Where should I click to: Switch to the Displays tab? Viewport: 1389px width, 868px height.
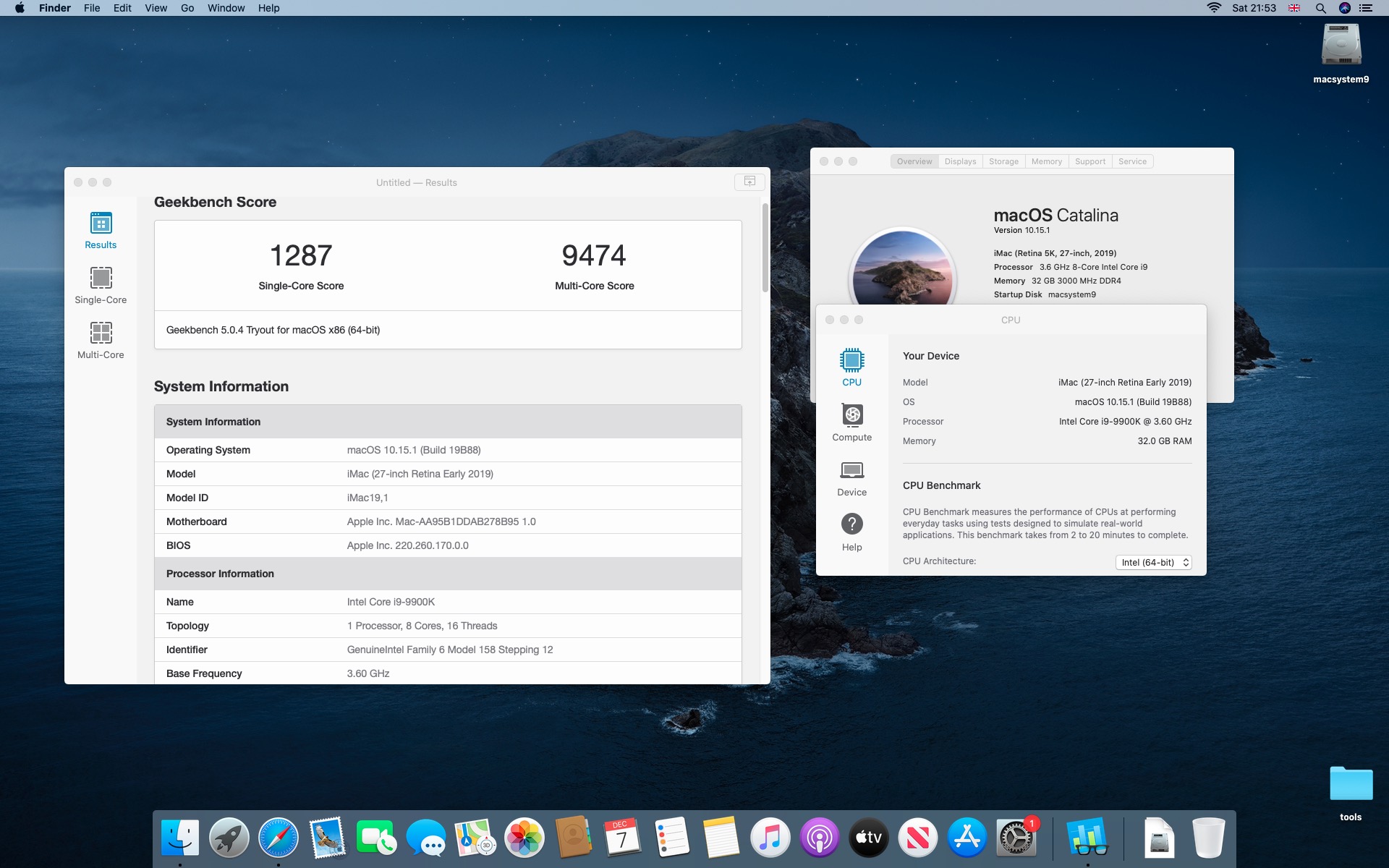click(960, 161)
